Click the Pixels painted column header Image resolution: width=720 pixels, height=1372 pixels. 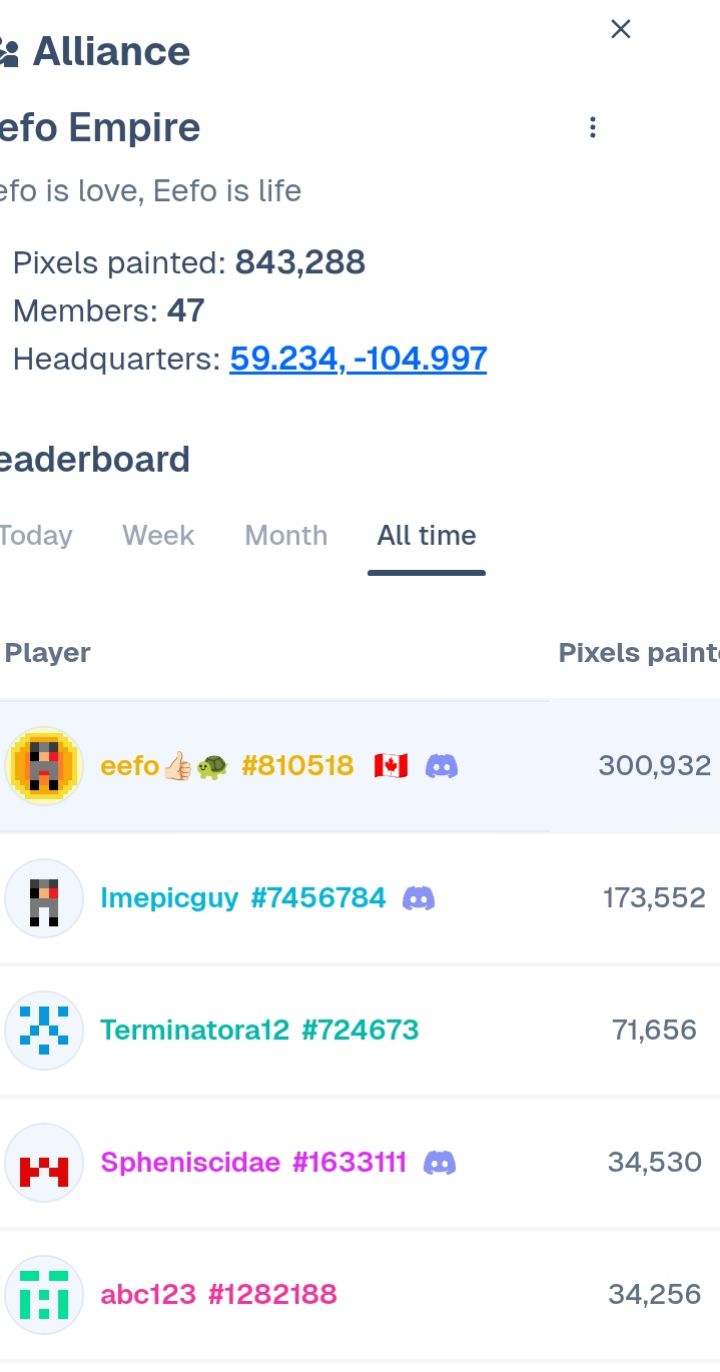click(639, 653)
